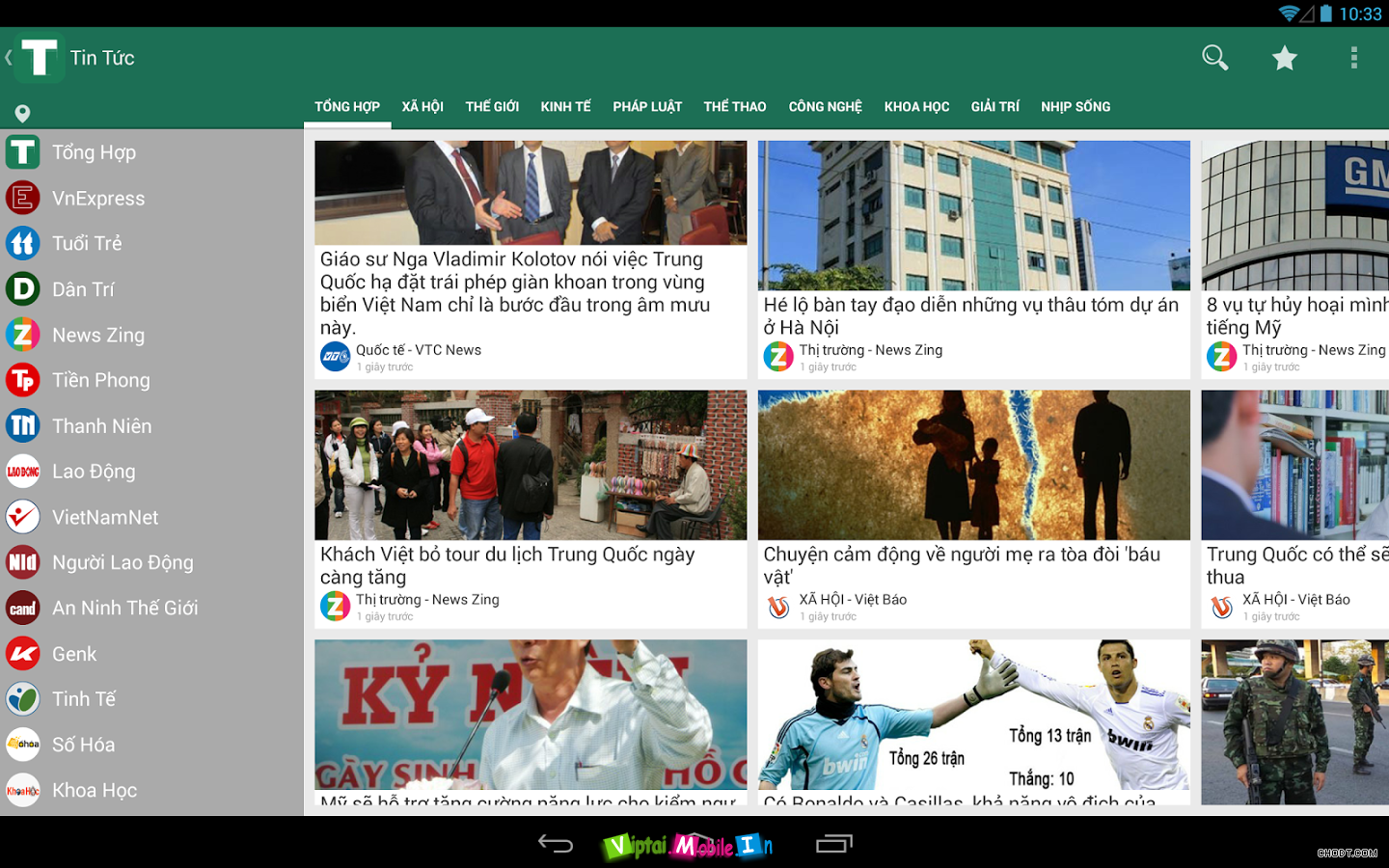Switch to the TỔNG HỢP tab

coord(347,106)
